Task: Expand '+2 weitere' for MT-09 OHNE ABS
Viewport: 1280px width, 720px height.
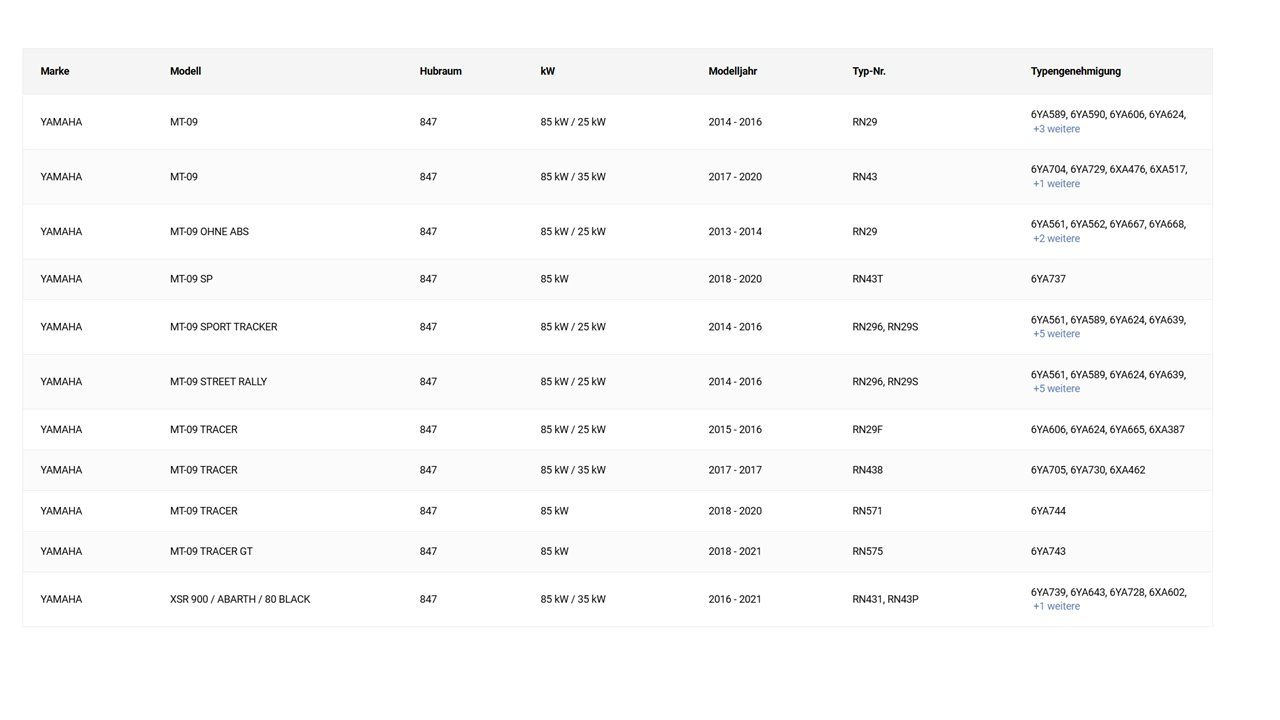Action: pos(1056,239)
